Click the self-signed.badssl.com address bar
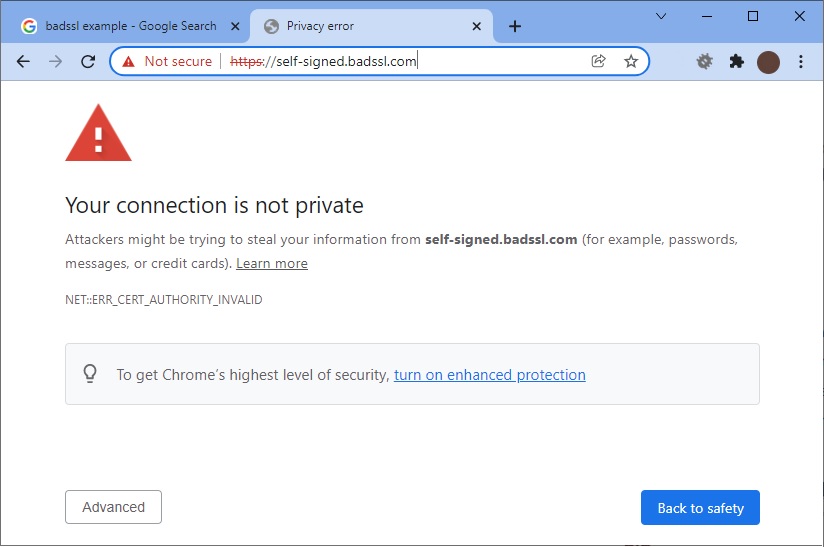Image resolution: width=824 pixels, height=547 pixels. (x=379, y=61)
